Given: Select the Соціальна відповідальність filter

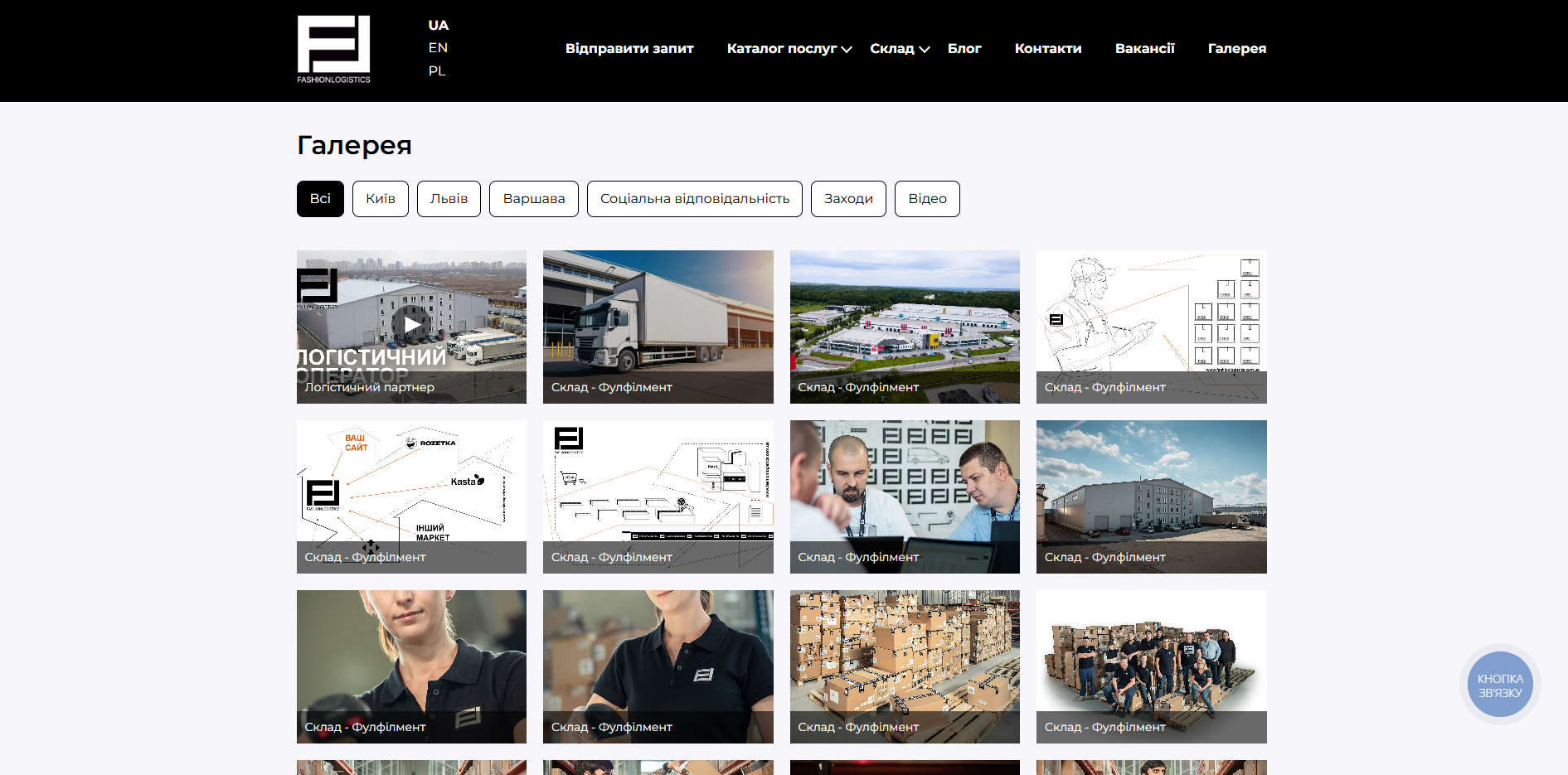Looking at the screenshot, I should (x=694, y=199).
